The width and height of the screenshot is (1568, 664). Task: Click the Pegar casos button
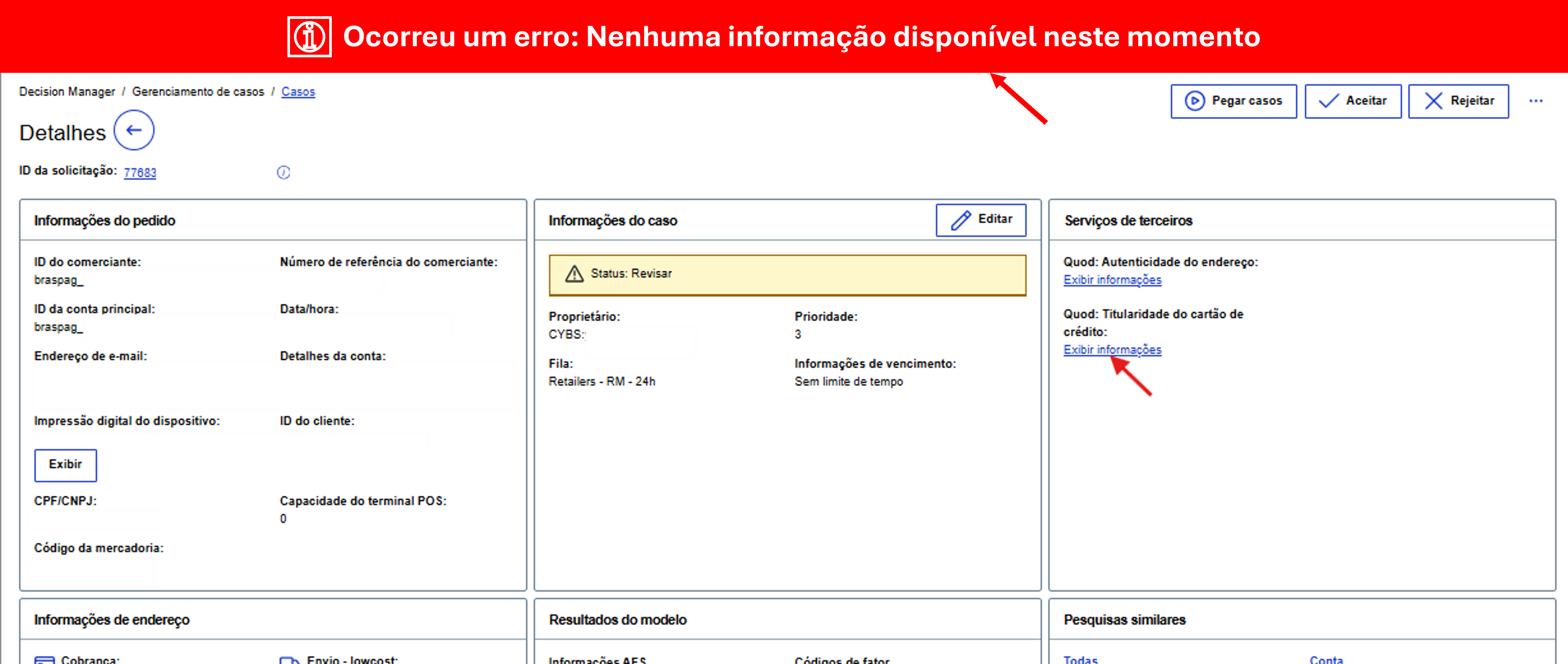pyautogui.click(x=1233, y=101)
